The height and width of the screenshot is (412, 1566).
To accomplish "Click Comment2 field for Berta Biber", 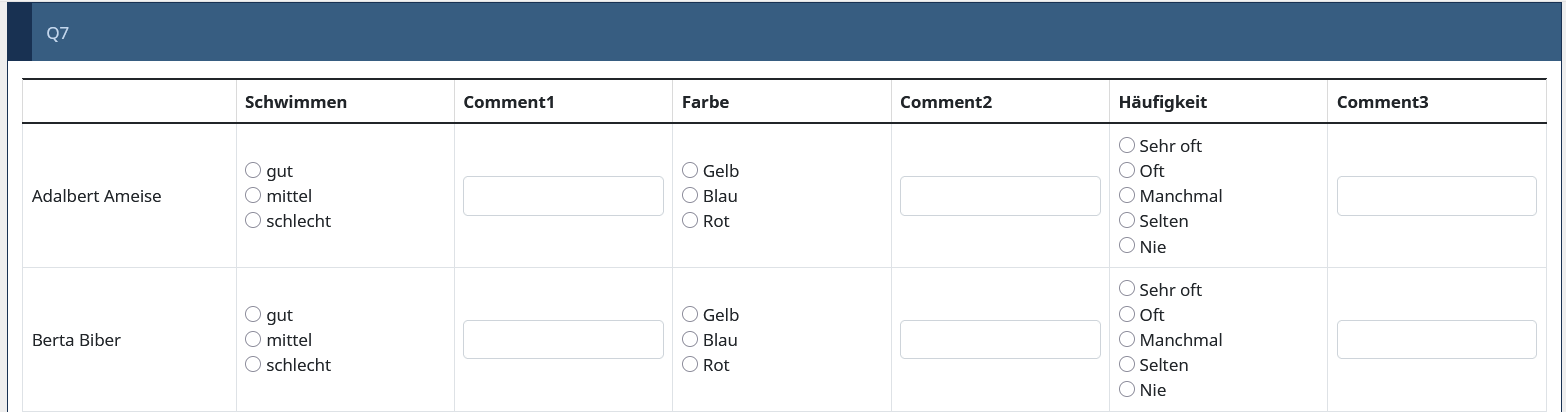I will click(x=1000, y=340).
